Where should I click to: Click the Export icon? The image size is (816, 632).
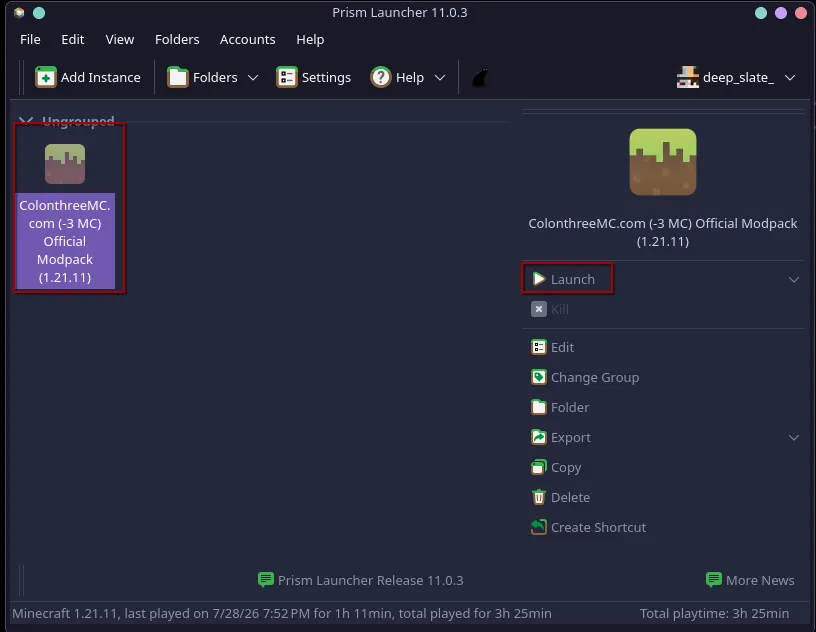[x=539, y=437]
